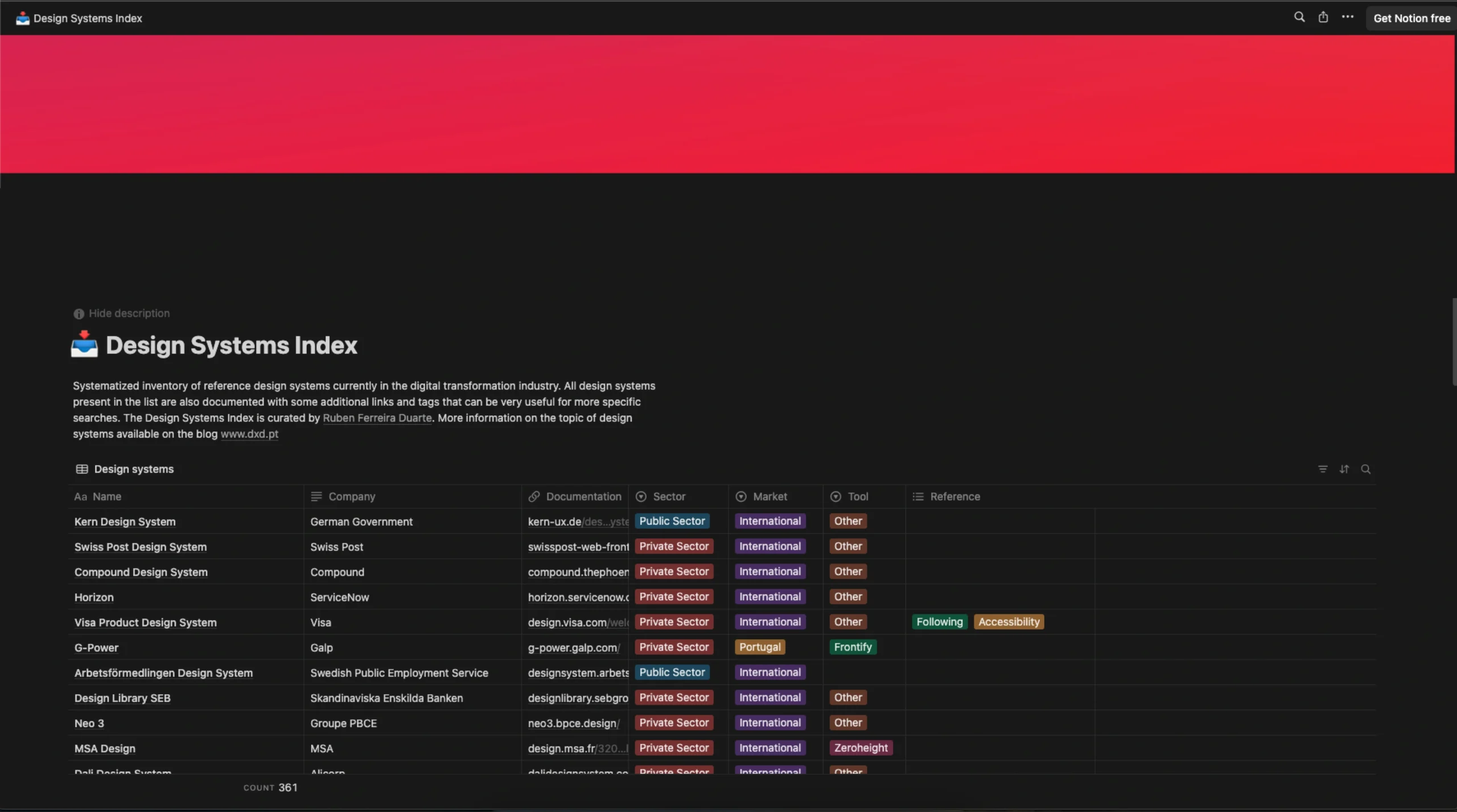The width and height of the screenshot is (1457, 812).
Task: Select the Design systems table view tab
Action: (x=125, y=469)
